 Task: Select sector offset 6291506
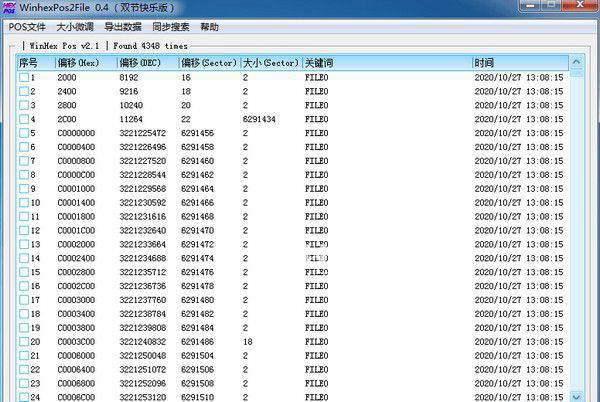click(x=197, y=369)
